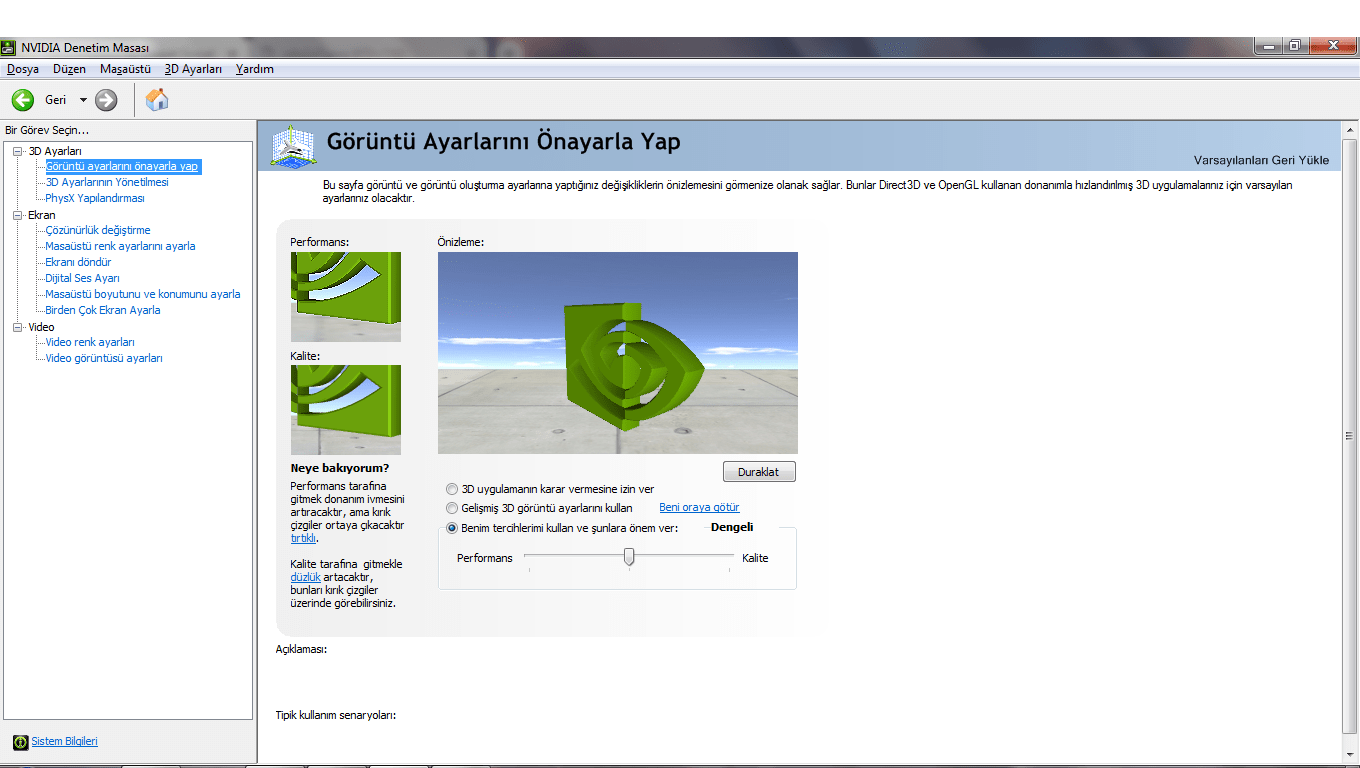The width and height of the screenshot is (1360, 768).
Task: Open Dijital Ses Ayarı
Action: pos(82,278)
